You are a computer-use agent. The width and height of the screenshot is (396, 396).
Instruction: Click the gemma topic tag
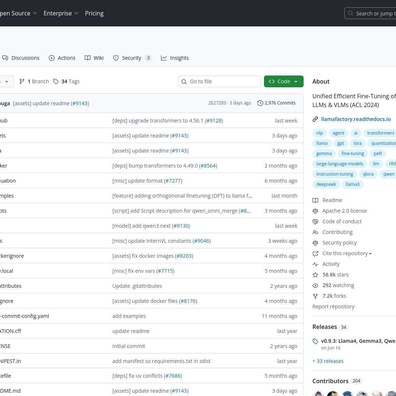[324, 154]
